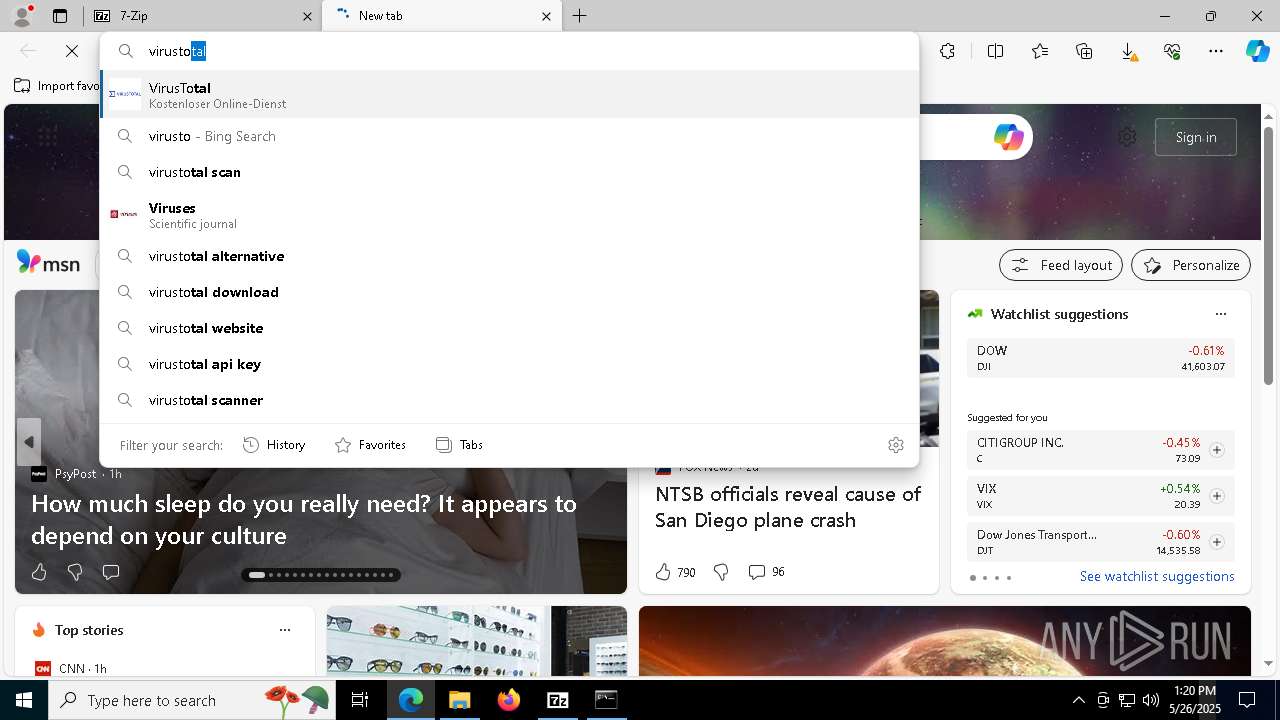Select VirusTotal Kostenloser Online-Dienst suggestion

[509, 95]
